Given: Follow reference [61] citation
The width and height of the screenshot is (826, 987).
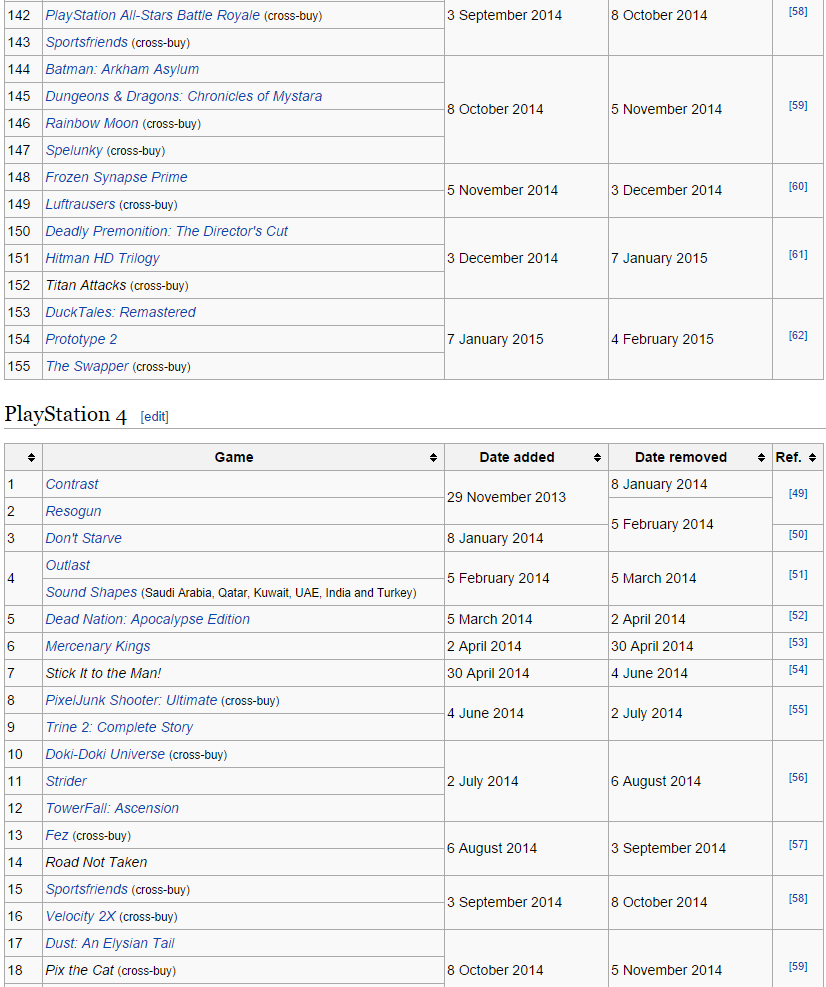Looking at the screenshot, I should [798, 254].
